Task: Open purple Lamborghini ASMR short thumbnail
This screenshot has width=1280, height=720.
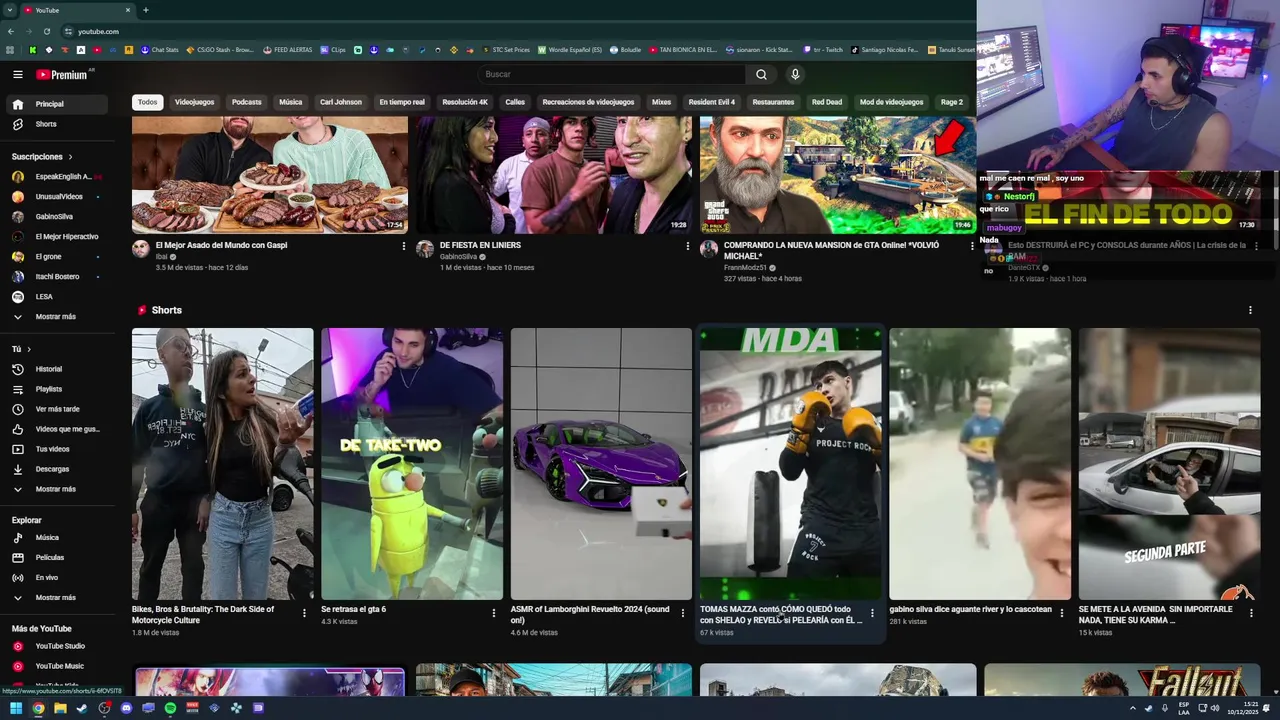Action: pos(601,464)
